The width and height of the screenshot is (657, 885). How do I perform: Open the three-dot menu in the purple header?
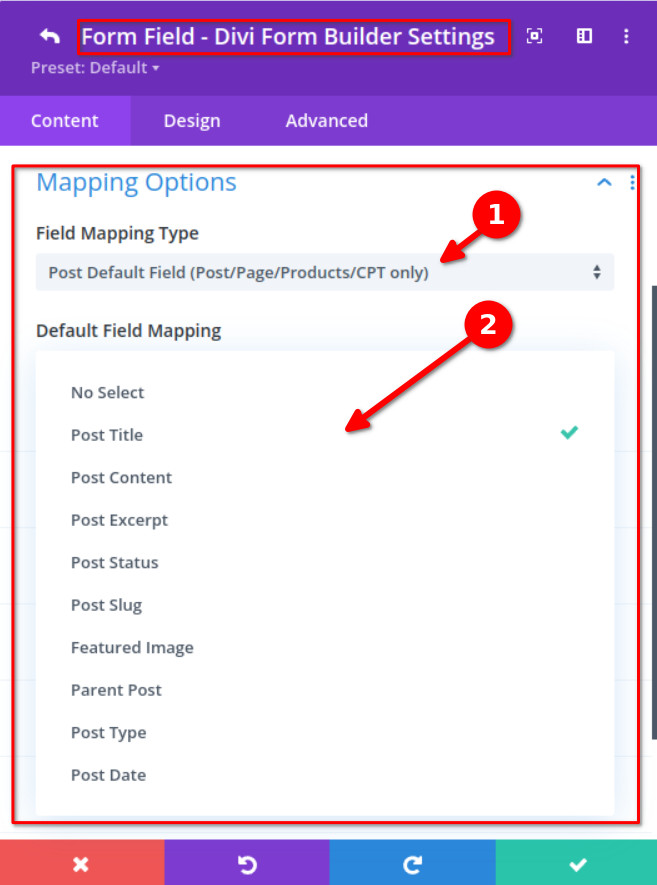click(x=626, y=36)
